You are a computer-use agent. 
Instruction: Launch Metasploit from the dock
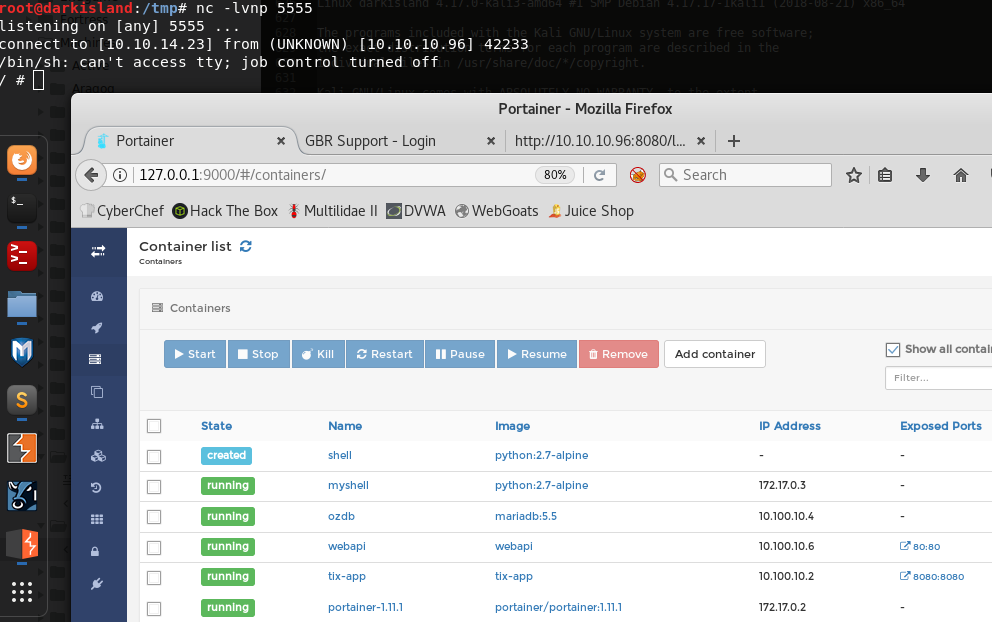tap(22, 352)
